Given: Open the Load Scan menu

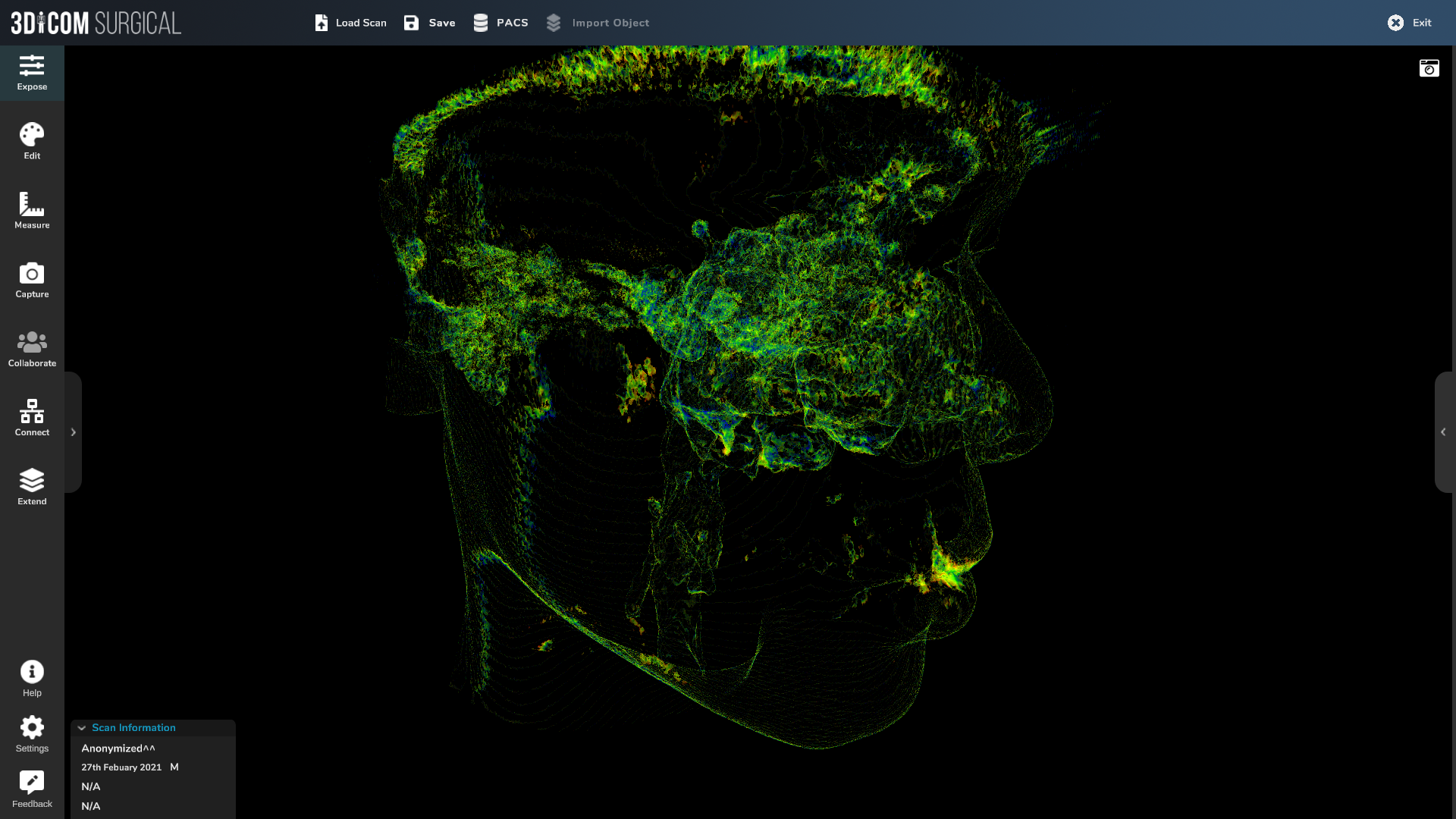Looking at the screenshot, I should point(350,23).
